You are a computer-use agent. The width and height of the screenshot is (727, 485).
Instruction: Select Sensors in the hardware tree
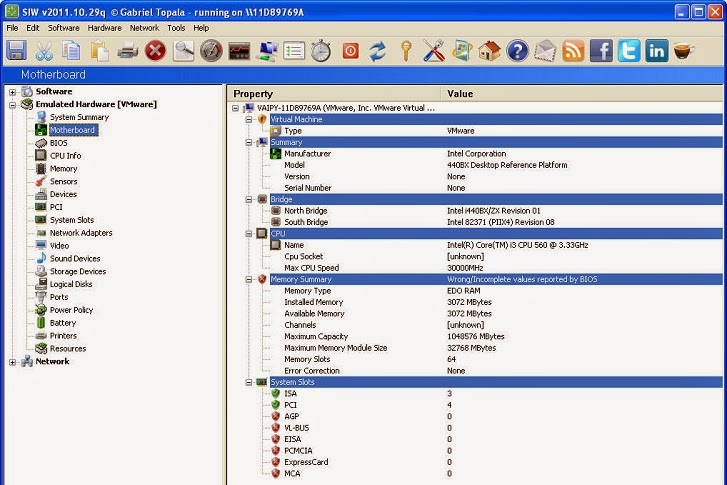(x=64, y=181)
